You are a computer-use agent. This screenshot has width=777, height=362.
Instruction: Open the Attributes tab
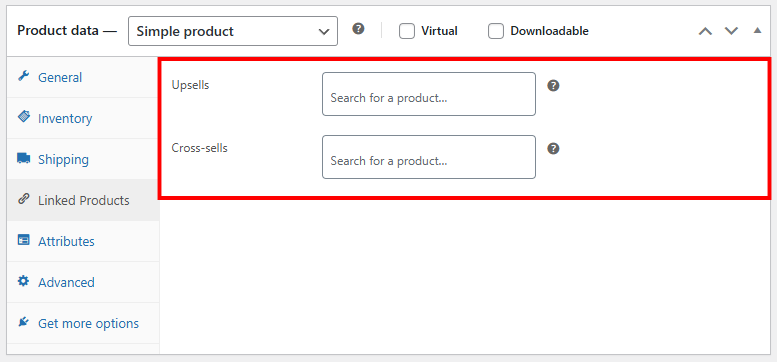click(x=83, y=241)
